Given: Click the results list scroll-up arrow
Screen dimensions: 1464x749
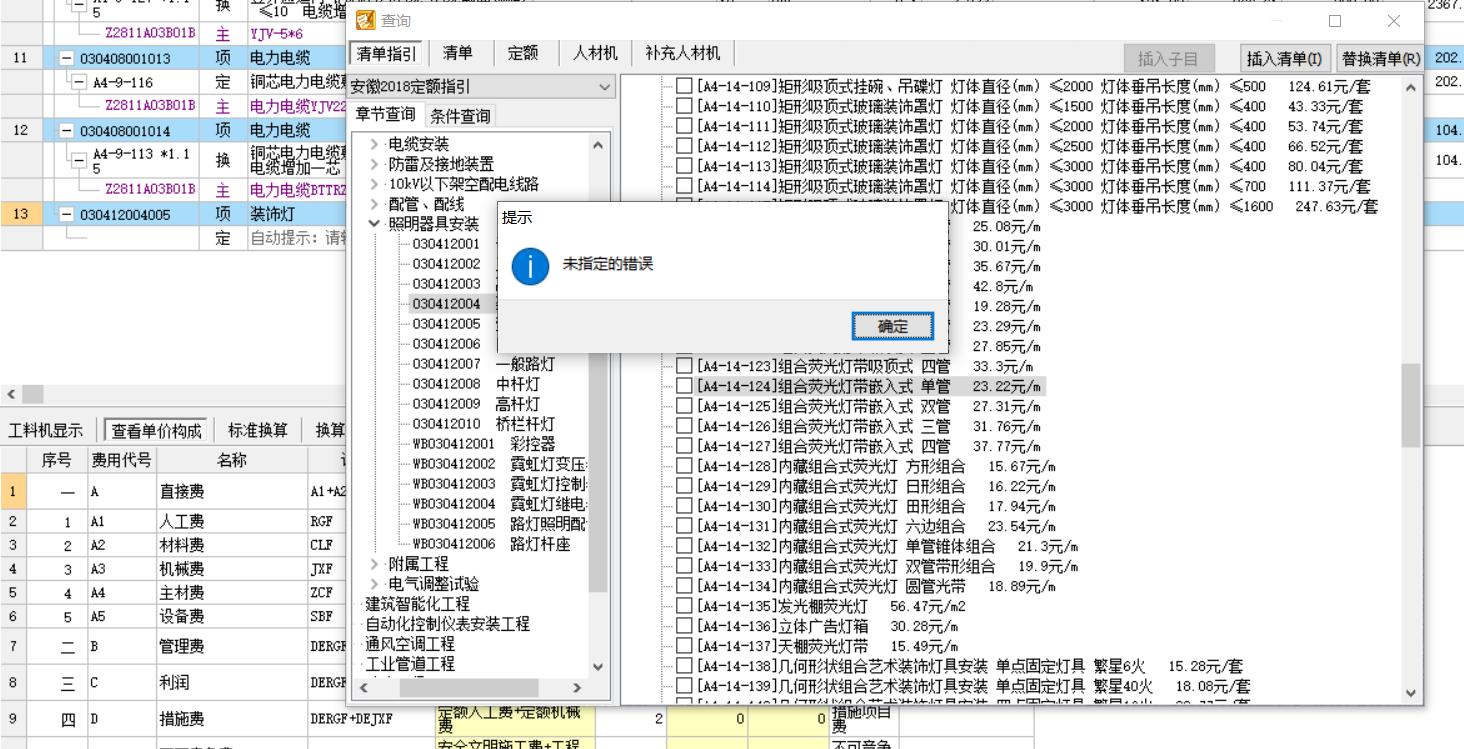Looking at the screenshot, I should tap(1411, 87).
